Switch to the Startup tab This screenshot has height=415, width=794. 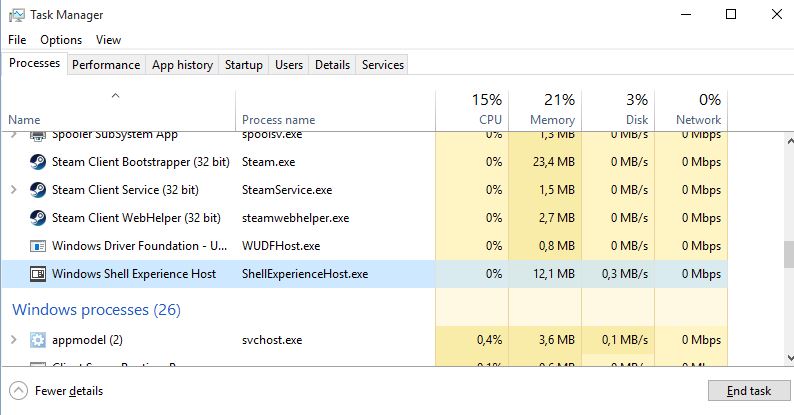[x=244, y=65]
